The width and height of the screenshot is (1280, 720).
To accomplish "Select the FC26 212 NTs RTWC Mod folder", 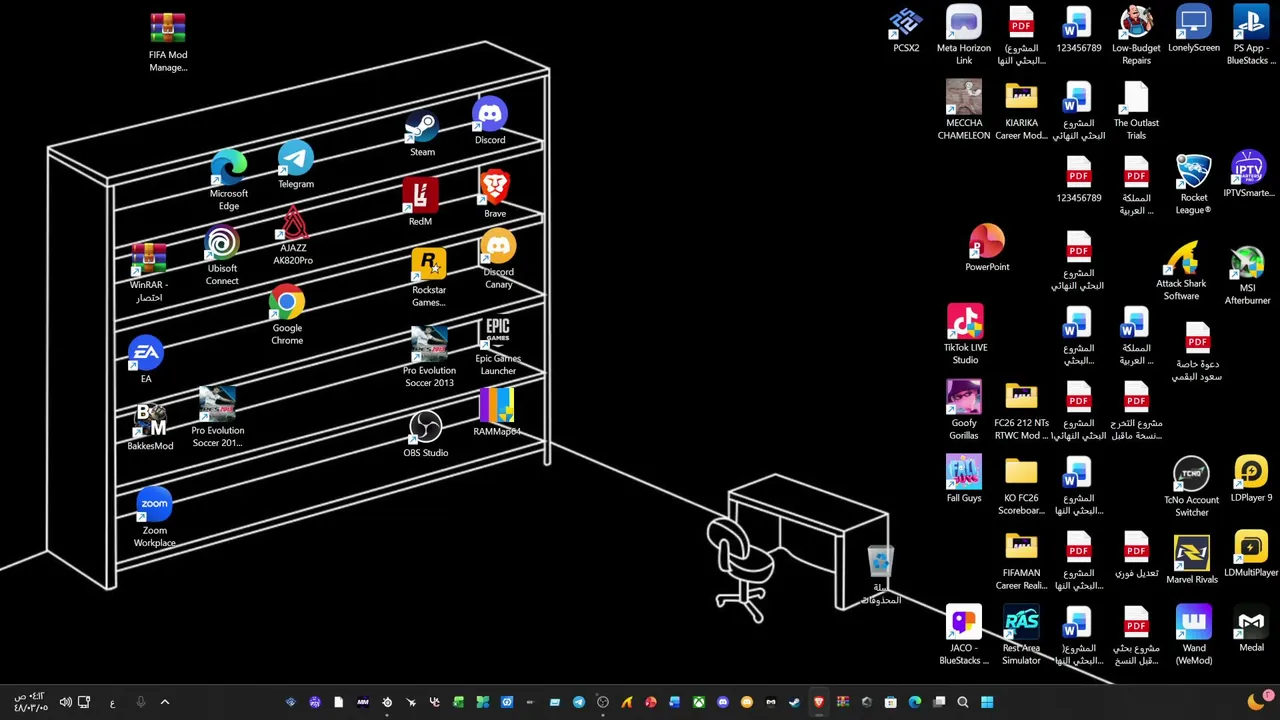I will 1021,411.
